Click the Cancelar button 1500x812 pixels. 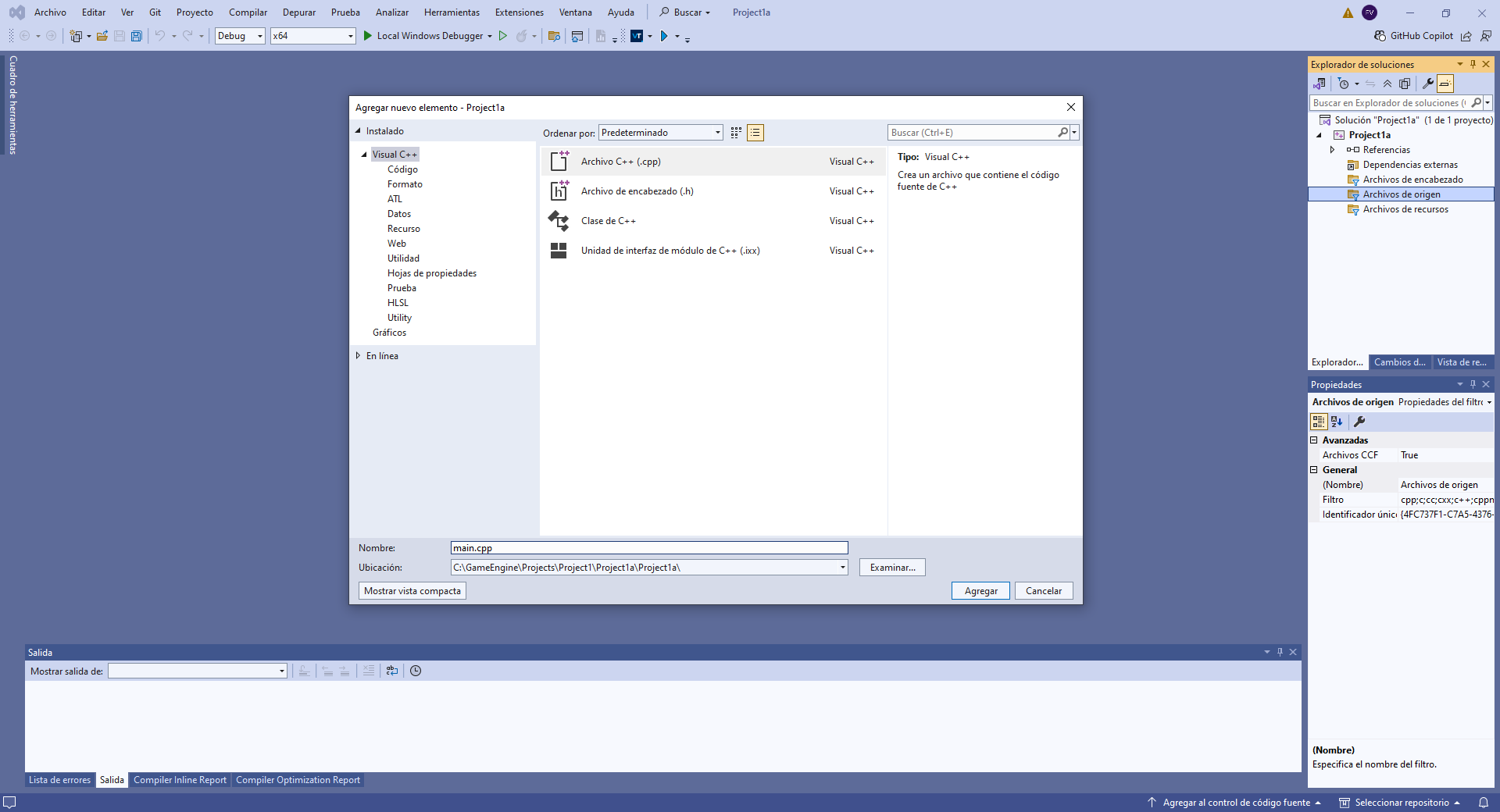point(1044,591)
